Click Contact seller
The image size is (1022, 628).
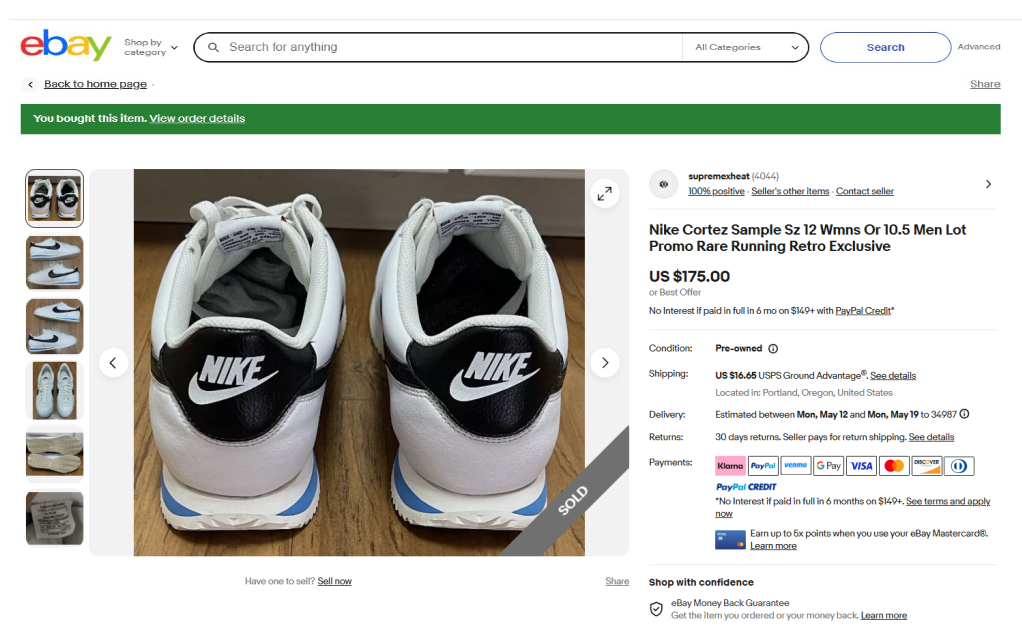coord(865,192)
